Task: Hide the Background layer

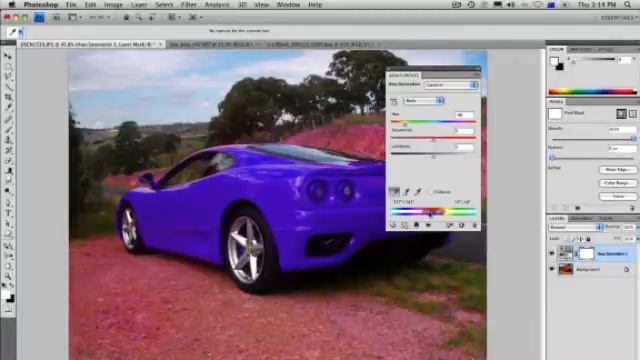Action: pyautogui.click(x=552, y=269)
